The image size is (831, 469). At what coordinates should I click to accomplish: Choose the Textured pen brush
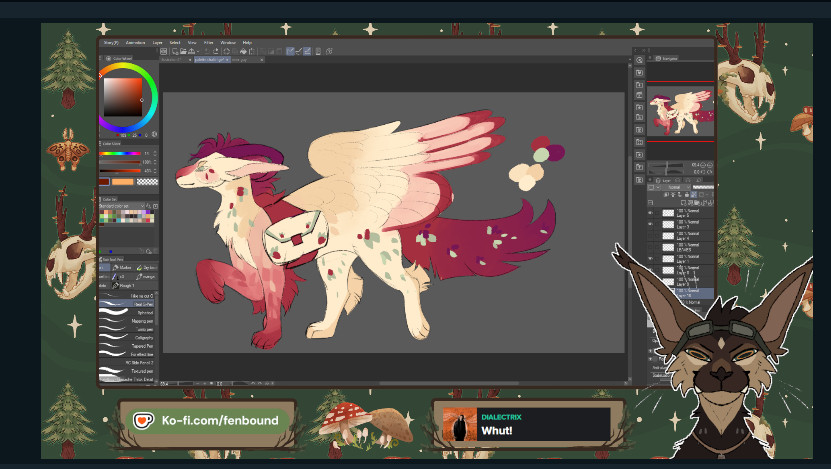pyautogui.click(x=126, y=371)
